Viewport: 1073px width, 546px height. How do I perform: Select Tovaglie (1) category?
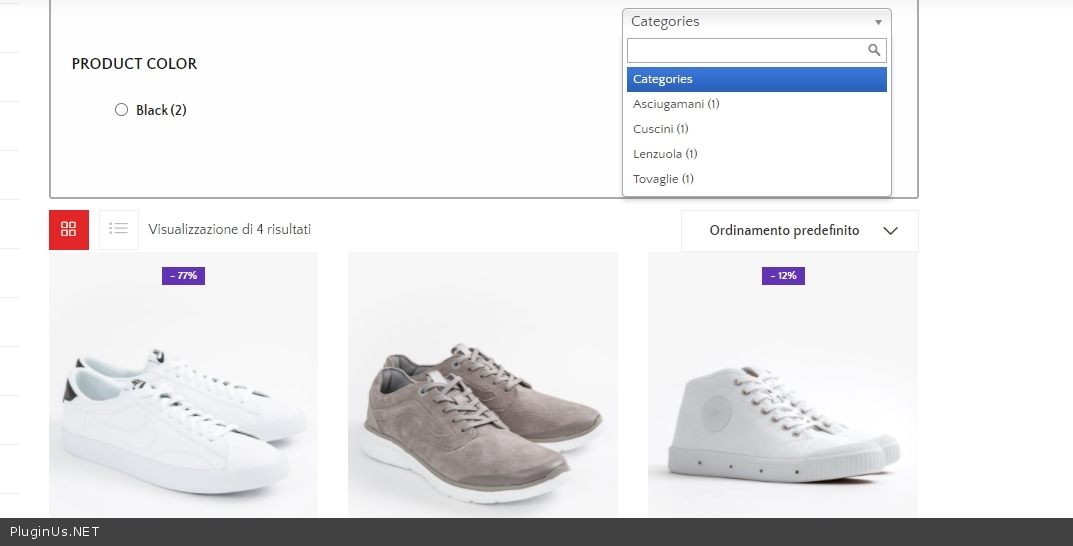tap(663, 179)
